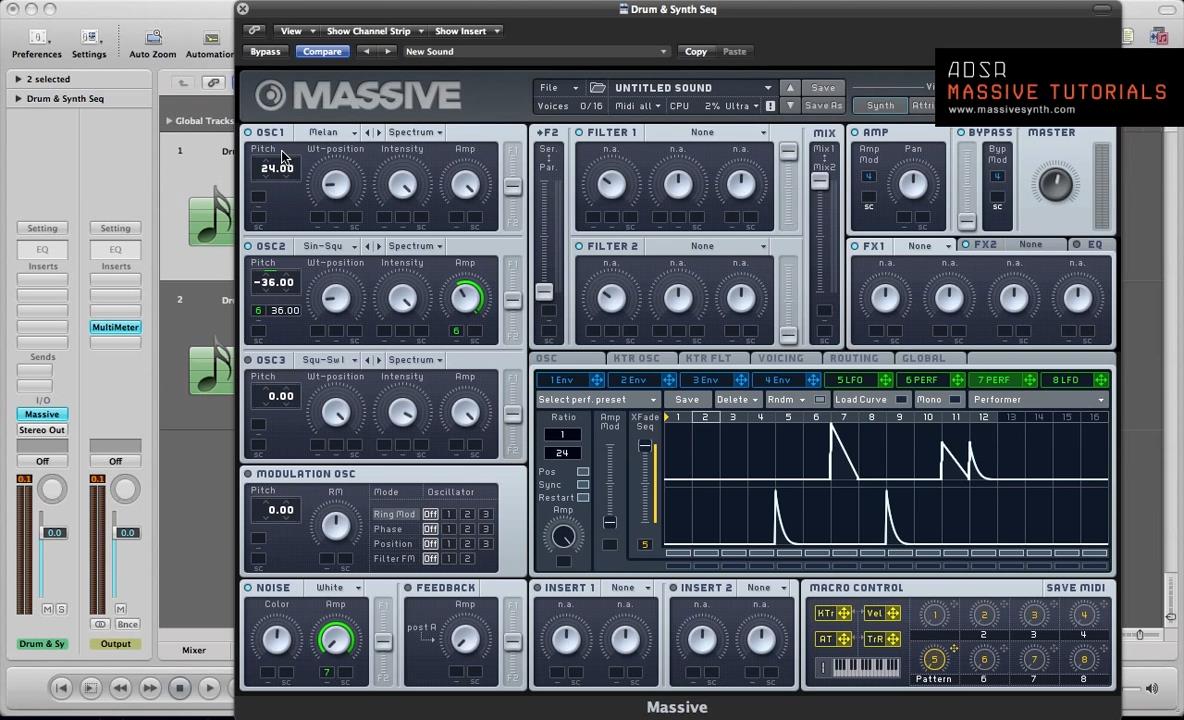Image resolution: width=1184 pixels, height=720 pixels.
Task: Open Filter 1 type dropdown None
Action: (707, 132)
